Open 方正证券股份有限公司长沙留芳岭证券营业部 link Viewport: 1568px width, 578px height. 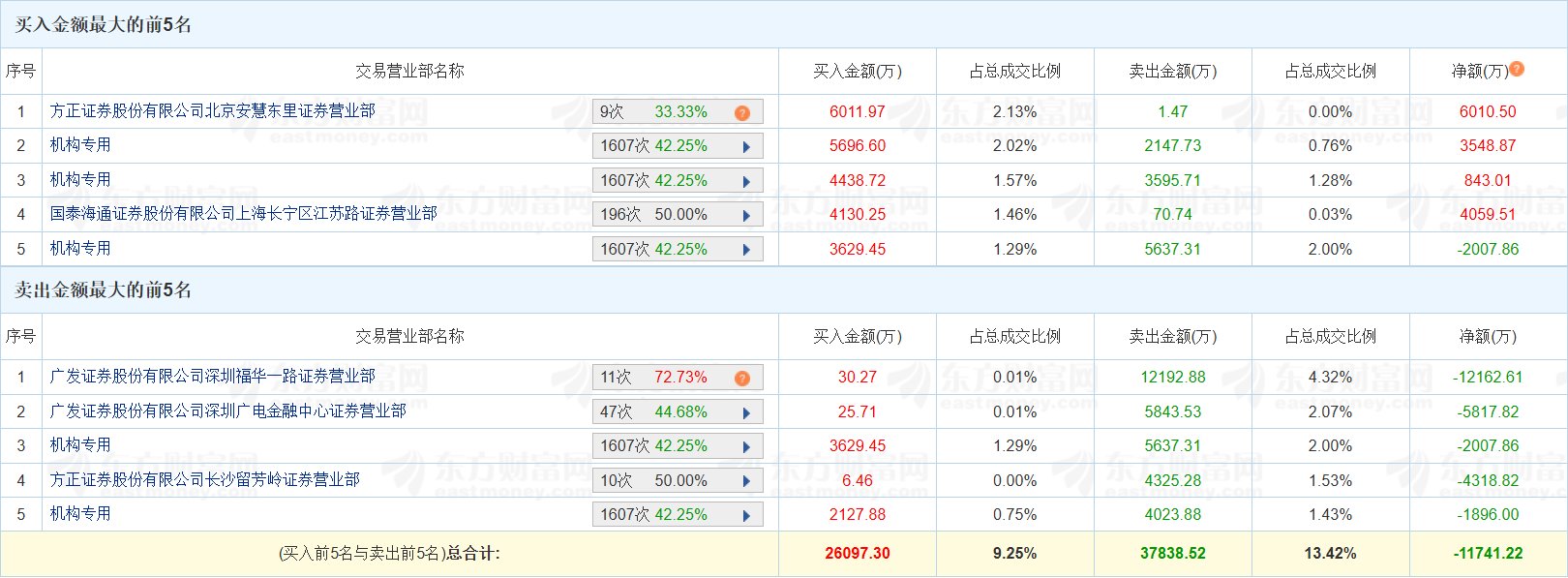click(205, 480)
